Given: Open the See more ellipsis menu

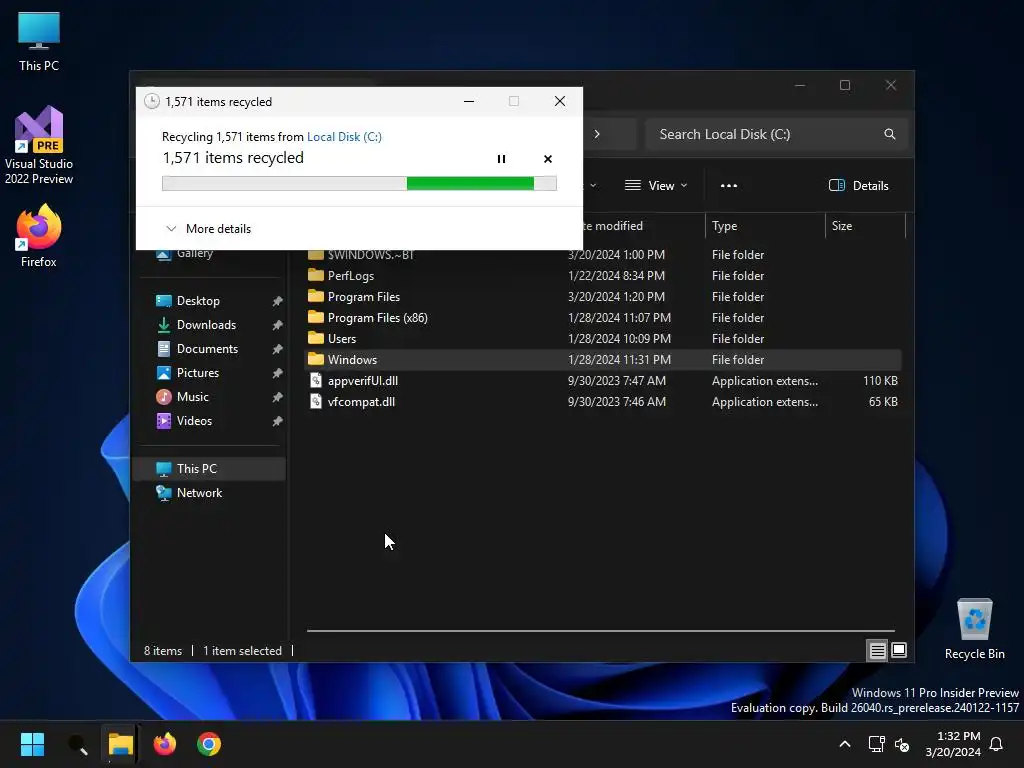Looking at the screenshot, I should pos(729,185).
